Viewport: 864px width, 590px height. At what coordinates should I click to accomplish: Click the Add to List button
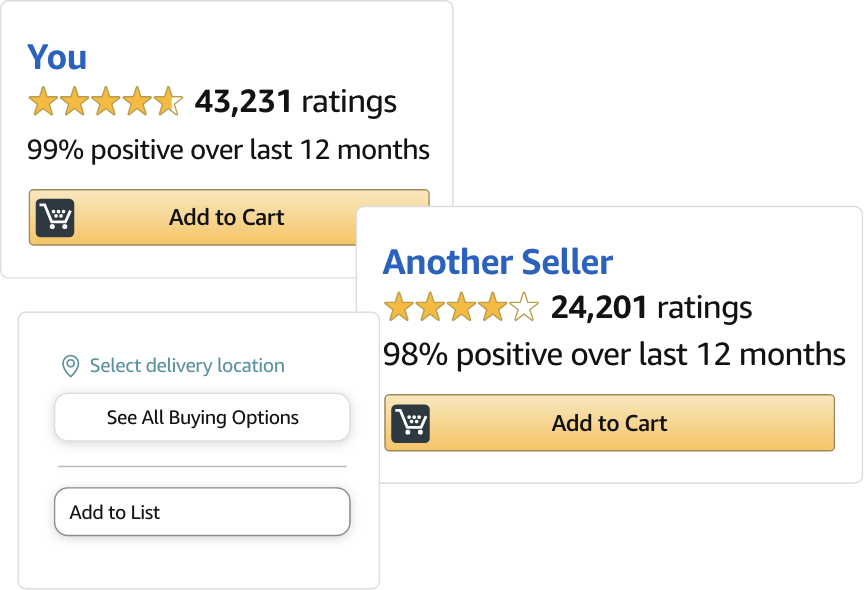tap(202, 512)
